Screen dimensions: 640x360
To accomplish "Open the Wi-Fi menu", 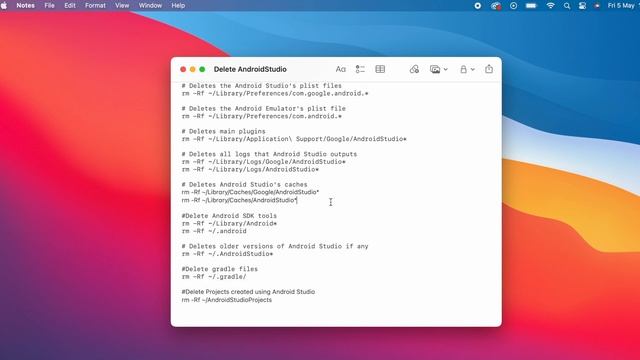I will coord(551,6).
